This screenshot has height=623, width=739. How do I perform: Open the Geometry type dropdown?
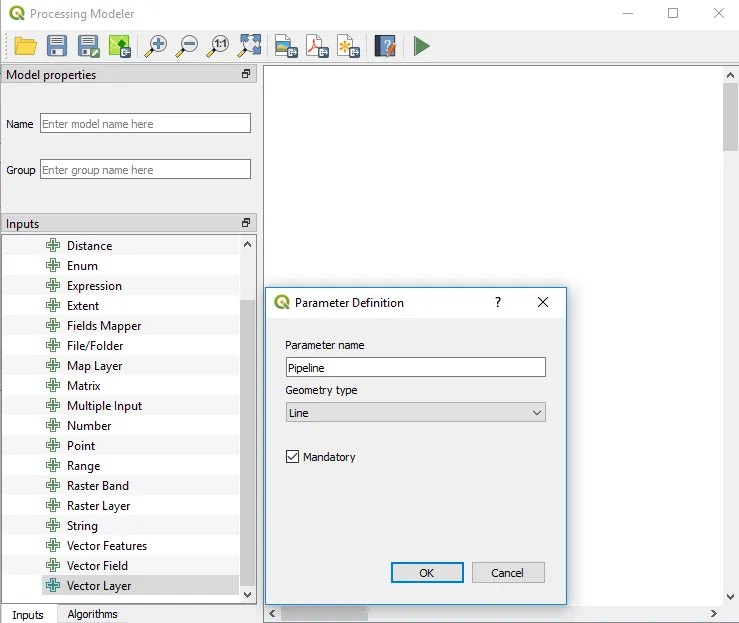(415, 412)
